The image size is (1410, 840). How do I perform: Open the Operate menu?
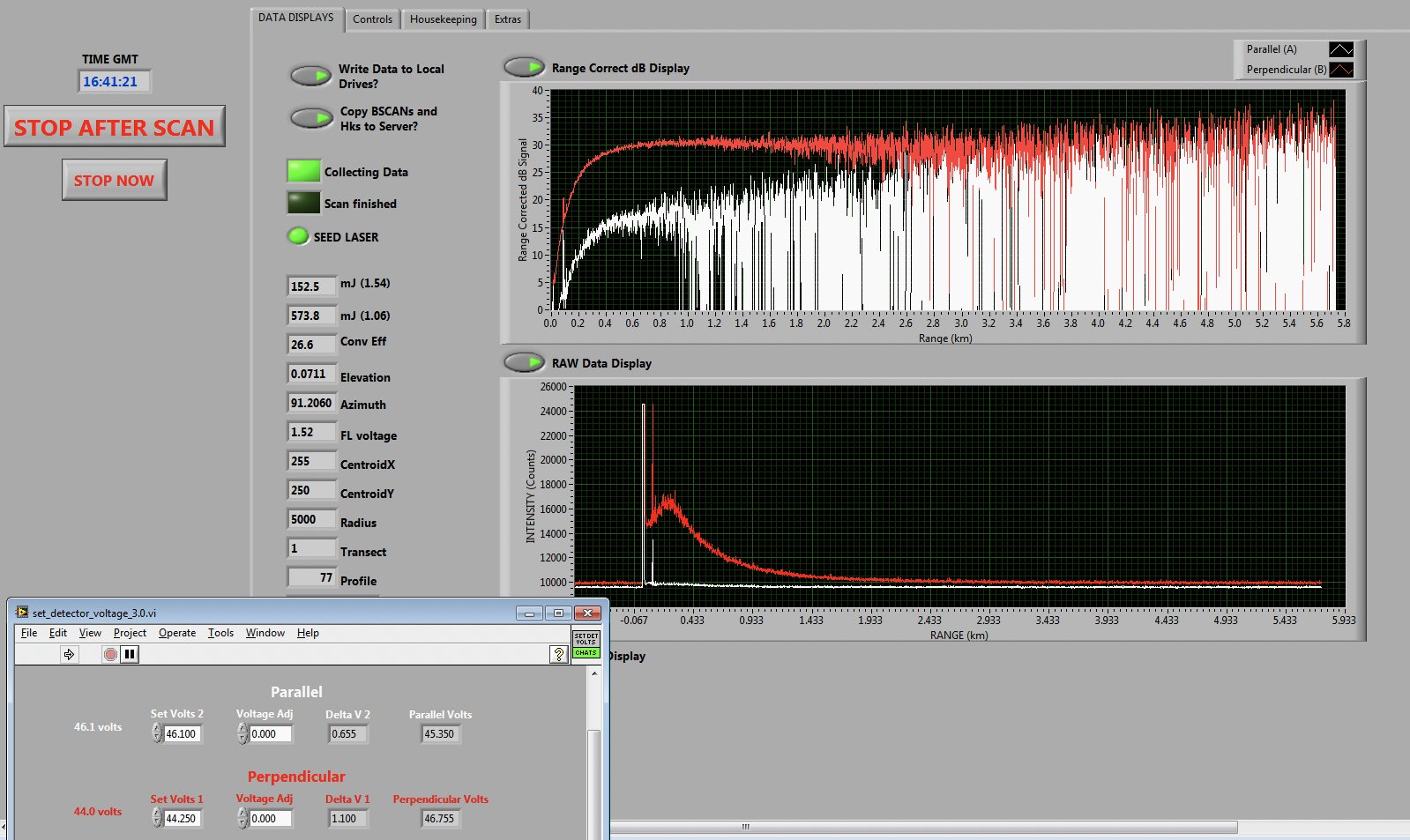click(177, 633)
